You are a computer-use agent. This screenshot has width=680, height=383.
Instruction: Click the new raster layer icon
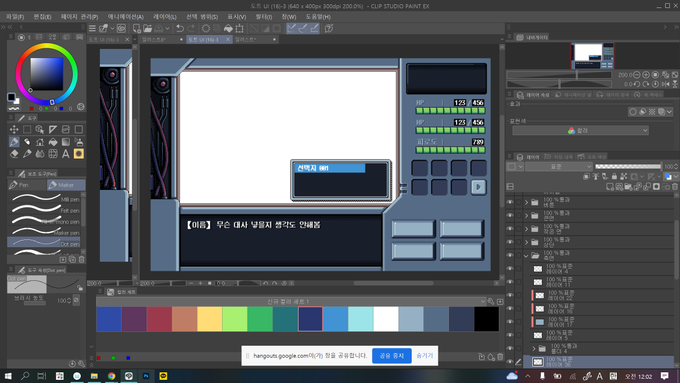(x=610, y=187)
